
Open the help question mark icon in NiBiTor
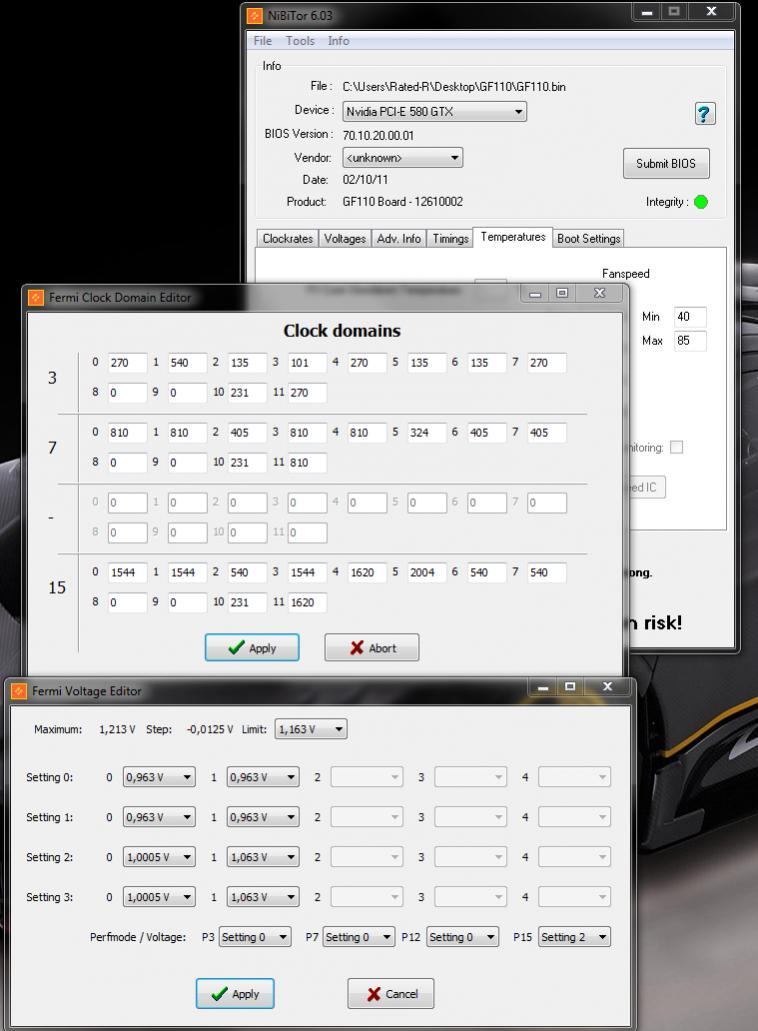[x=705, y=114]
